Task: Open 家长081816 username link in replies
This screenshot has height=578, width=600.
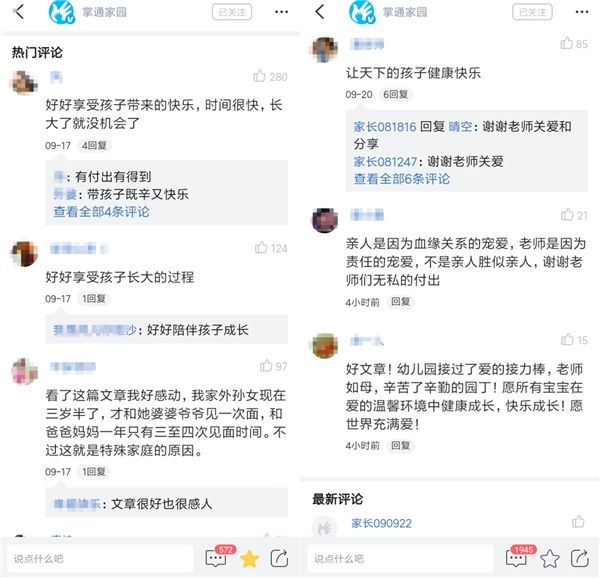Action: click(385, 127)
